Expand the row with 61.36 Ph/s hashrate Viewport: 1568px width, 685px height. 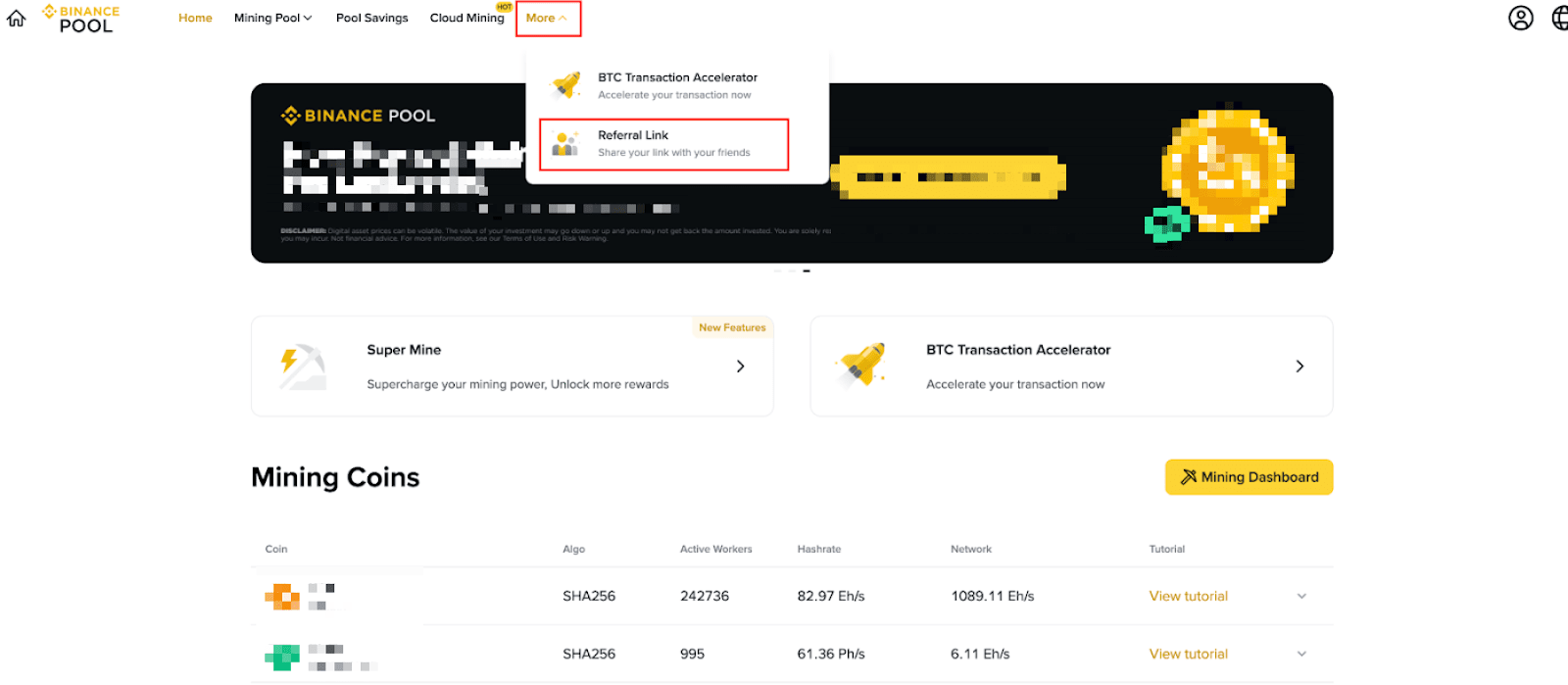pyautogui.click(x=1301, y=654)
